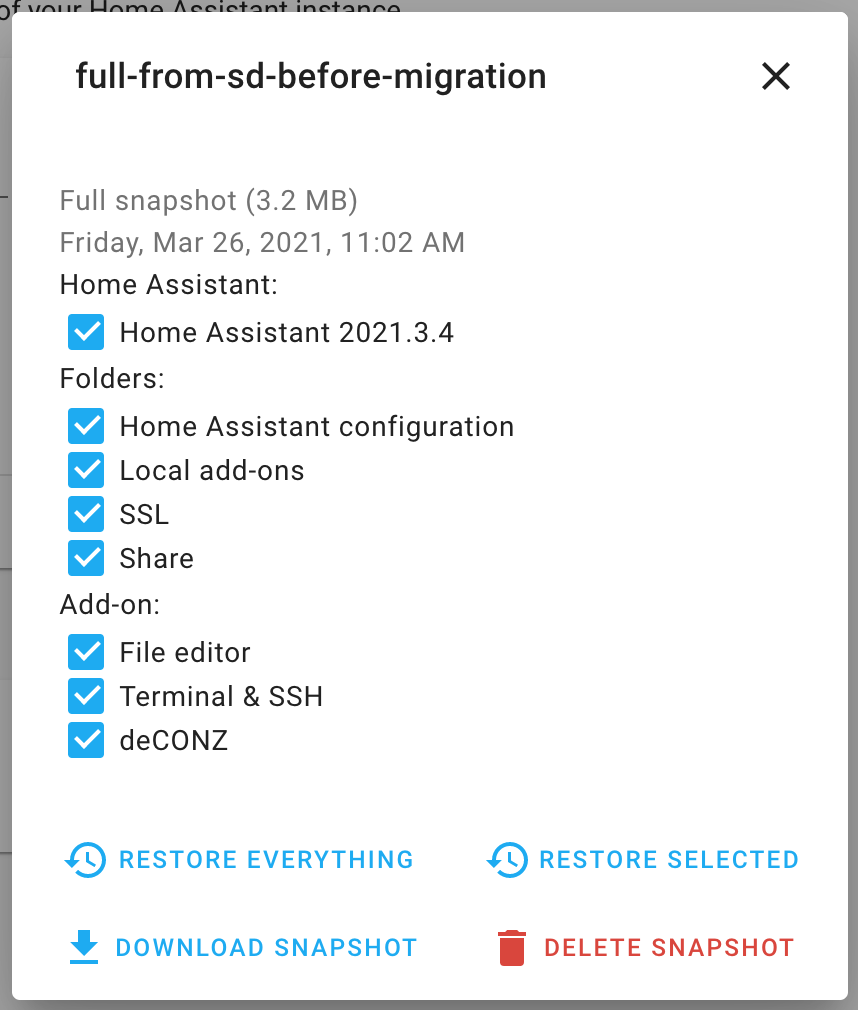Screen dimensions: 858x1010
Task: Toggle Home Assistant configuration folder checkbox
Action: click(x=86, y=427)
